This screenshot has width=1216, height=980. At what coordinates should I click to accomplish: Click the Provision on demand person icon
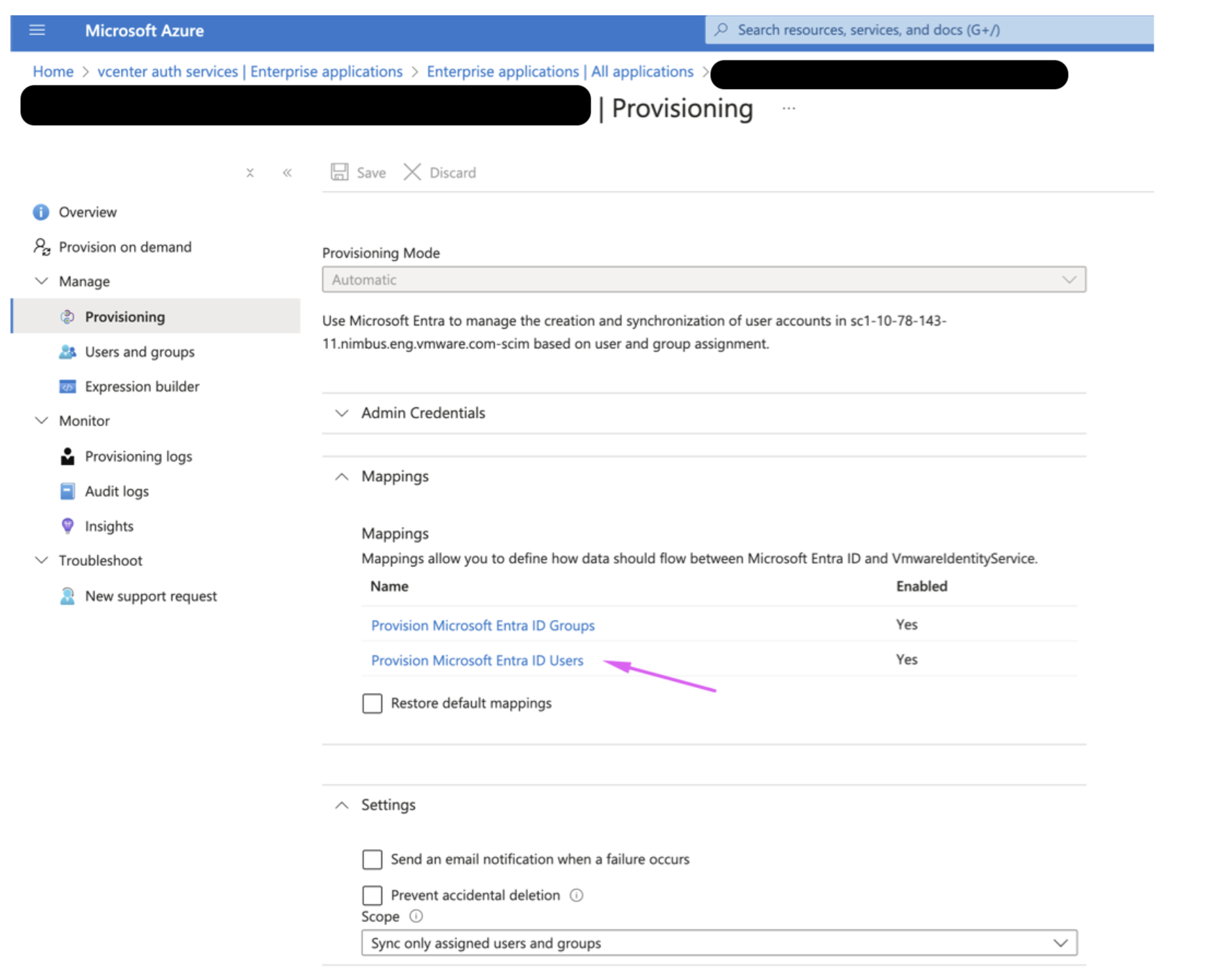(42, 247)
